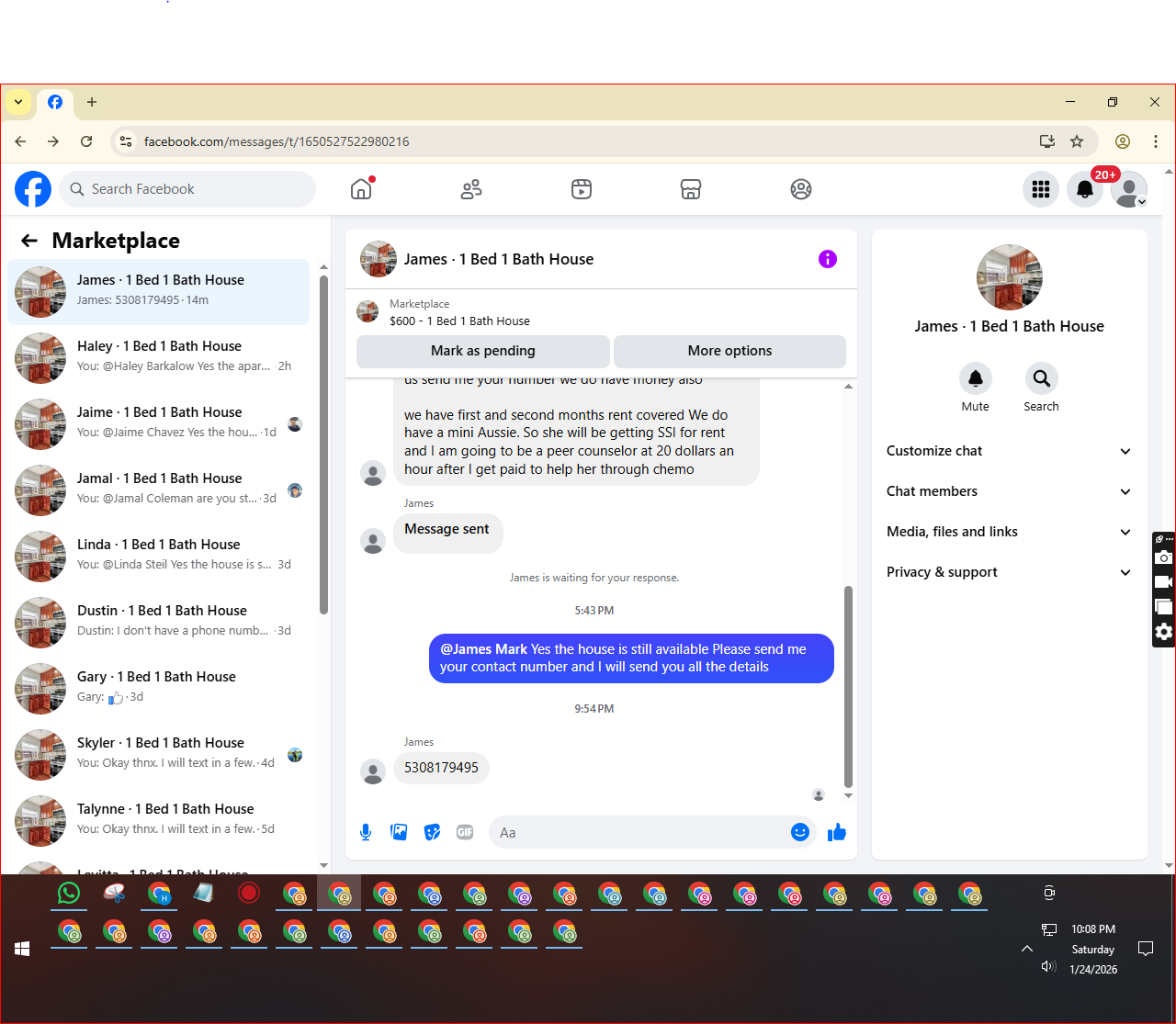Choose a GIF icon
The height and width of the screenshot is (1024, 1176).
465,832
